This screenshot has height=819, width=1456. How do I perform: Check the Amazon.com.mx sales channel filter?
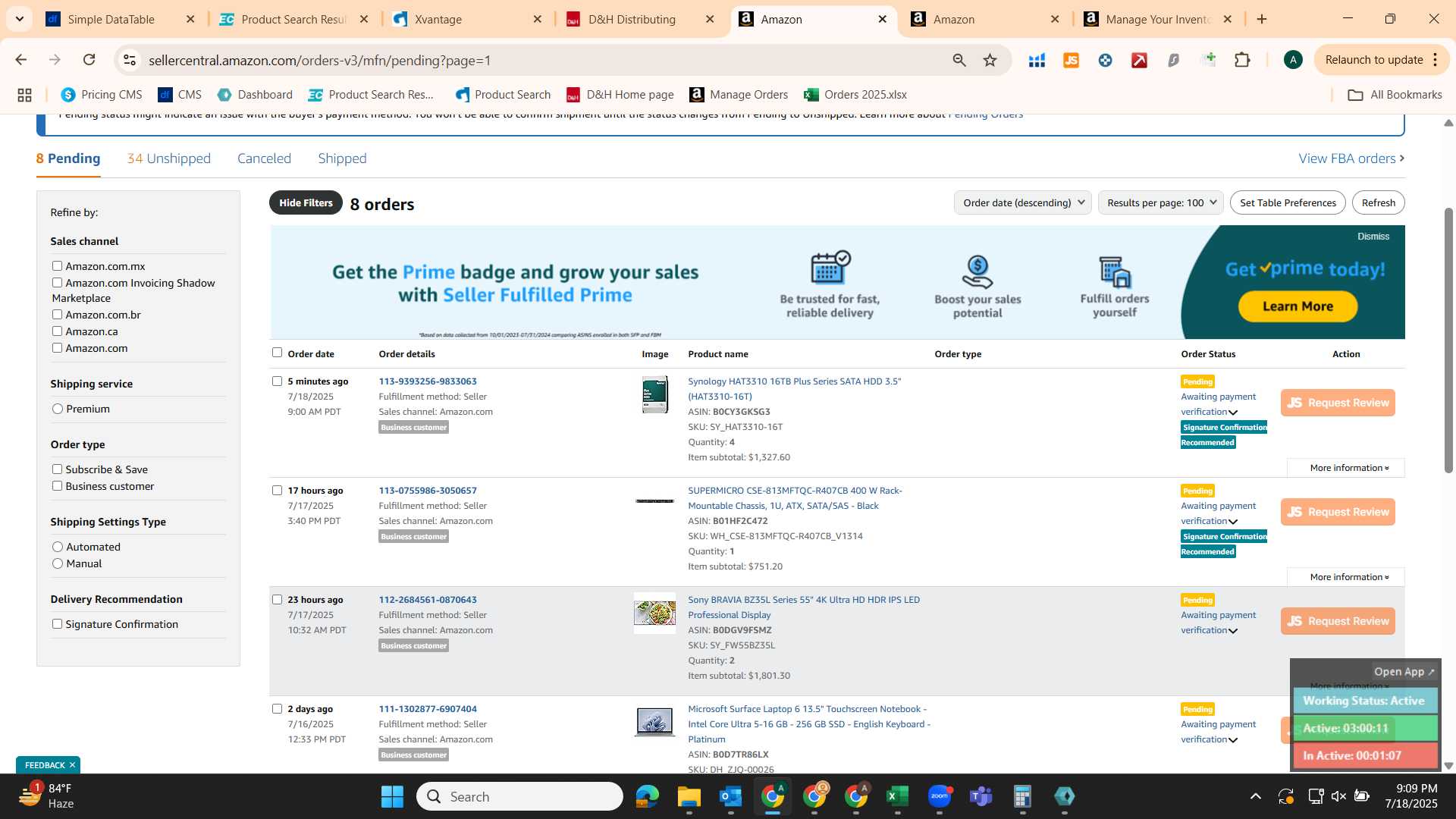[x=57, y=265]
